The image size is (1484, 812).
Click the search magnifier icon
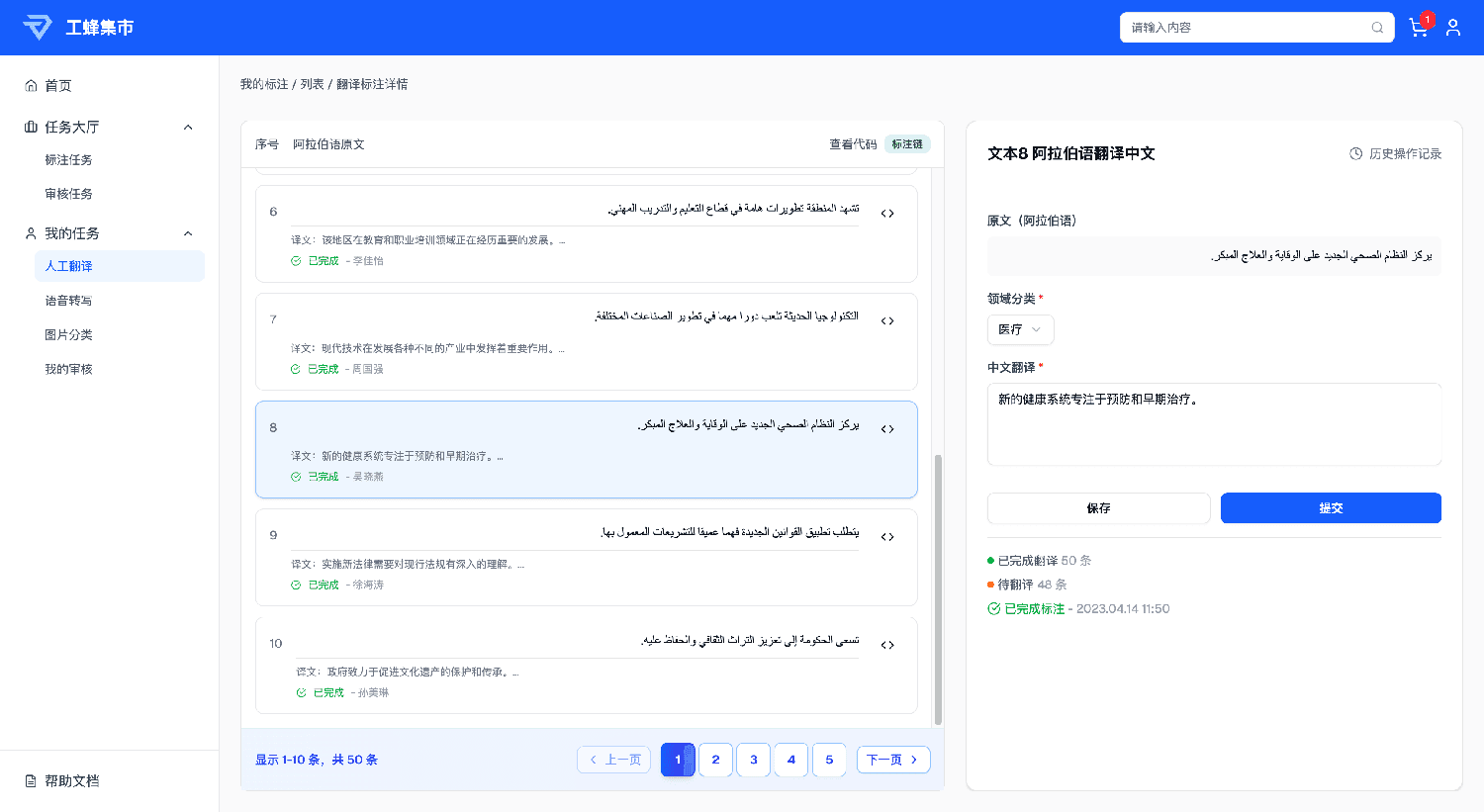tap(1377, 28)
